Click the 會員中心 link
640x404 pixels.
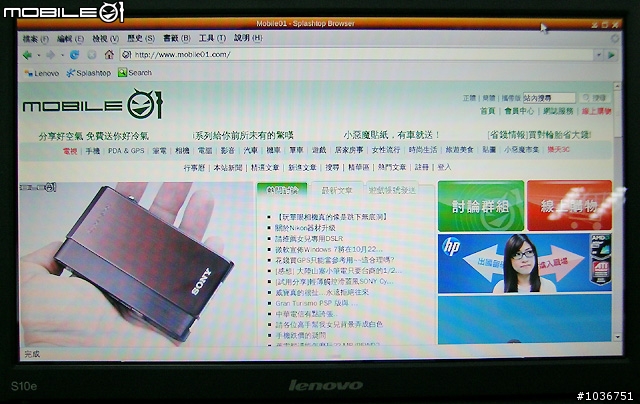click(519, 111)
